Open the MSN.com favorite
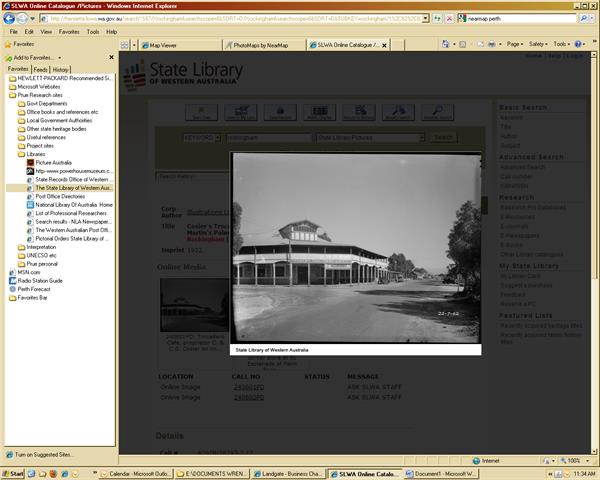The image size is (600, 480). tap(24, 272)
